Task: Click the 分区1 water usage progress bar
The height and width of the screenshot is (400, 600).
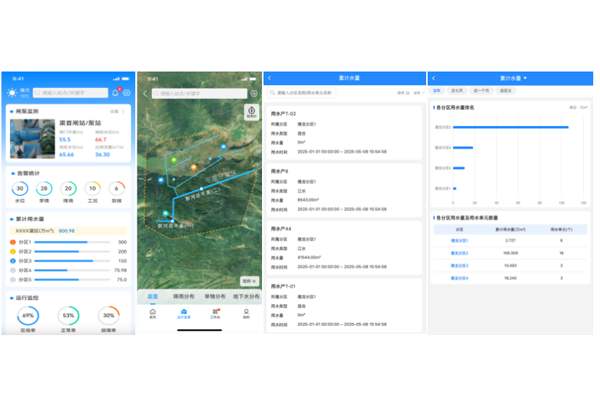Action: pyautogui.click(x=60, y=242)
